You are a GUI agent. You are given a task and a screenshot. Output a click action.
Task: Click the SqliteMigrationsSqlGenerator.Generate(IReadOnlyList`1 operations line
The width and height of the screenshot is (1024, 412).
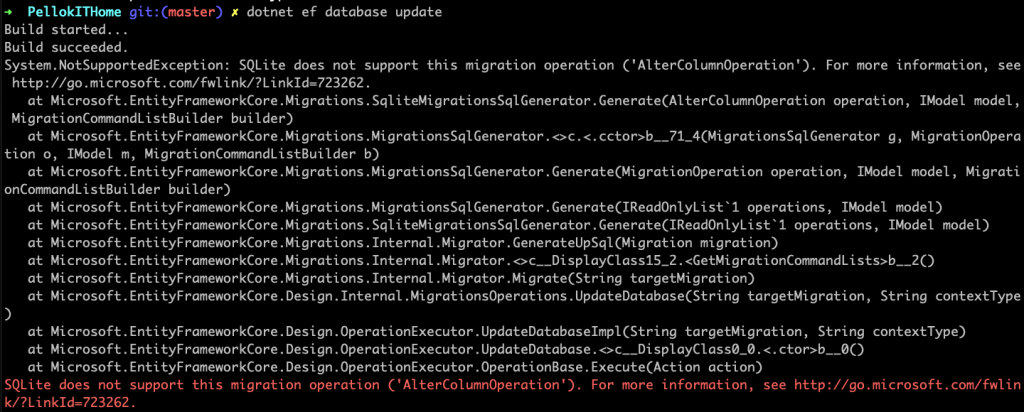[509, 225]
